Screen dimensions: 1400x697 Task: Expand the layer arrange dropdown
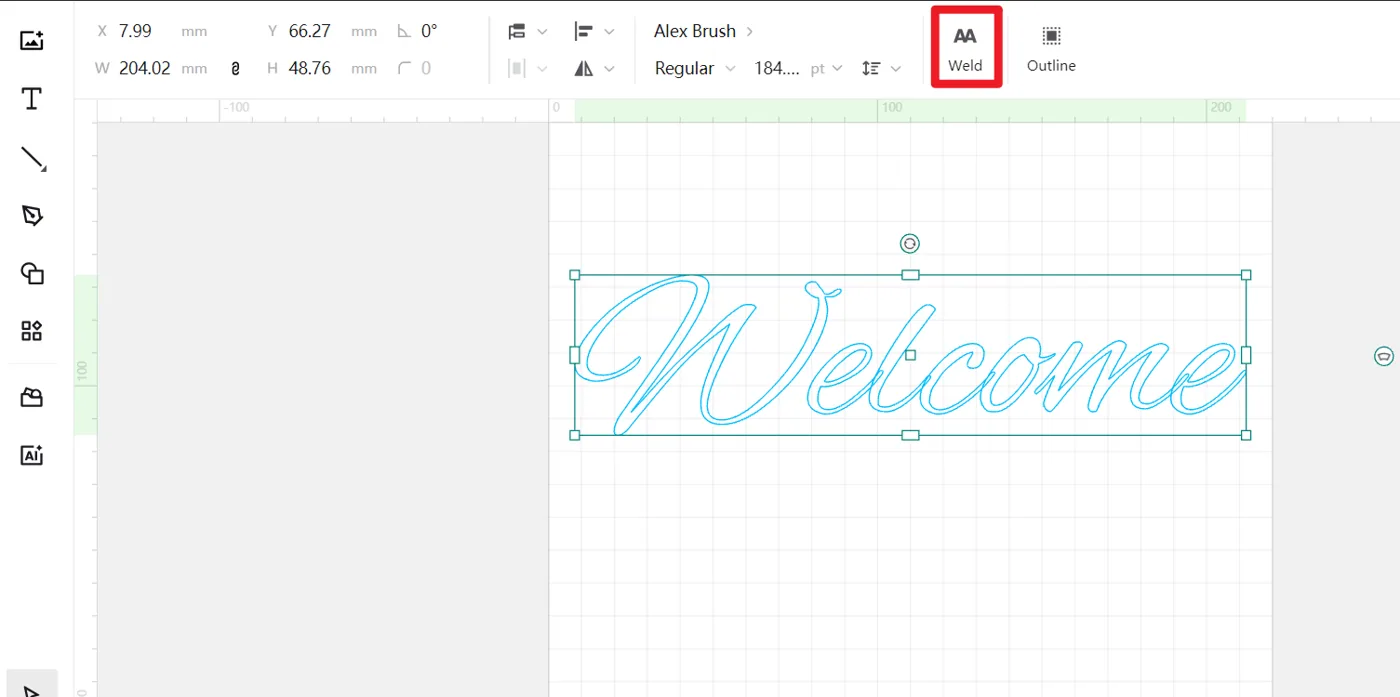click(528, 32)
